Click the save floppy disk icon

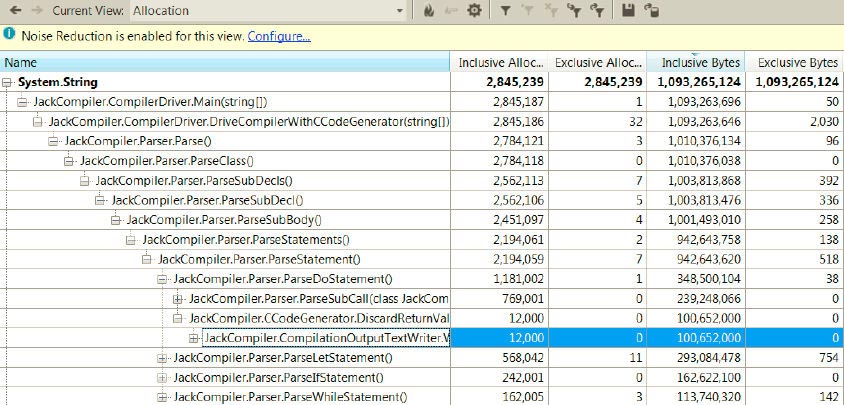tap(628, 11)
